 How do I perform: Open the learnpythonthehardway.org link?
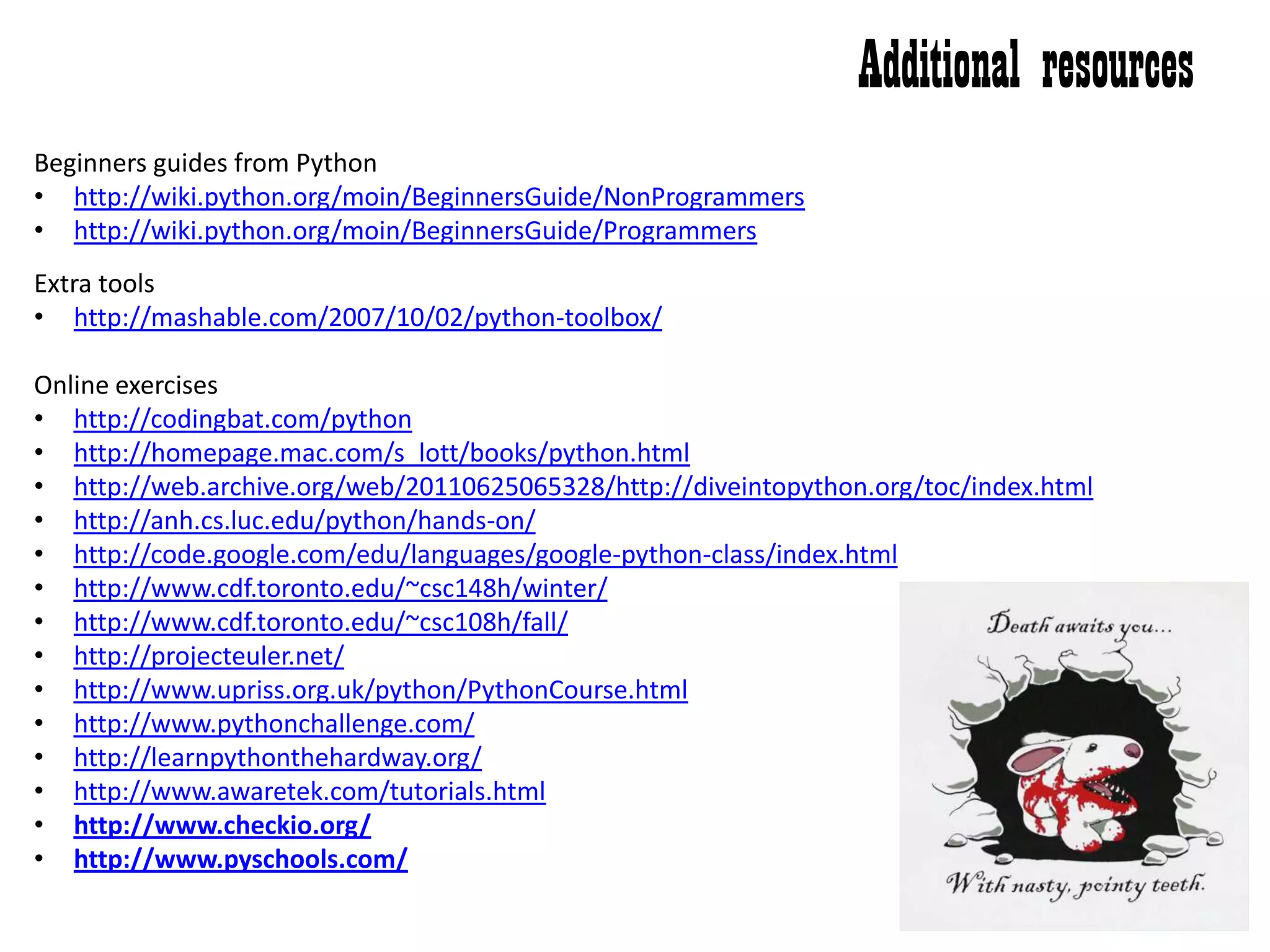coord(278,757)
